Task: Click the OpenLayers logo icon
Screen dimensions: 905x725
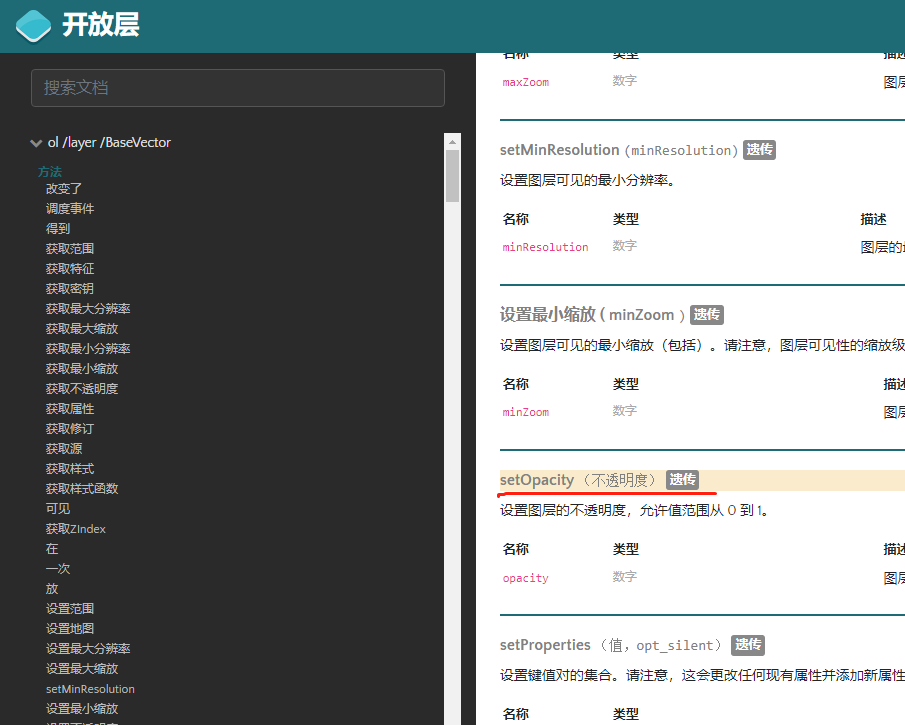Action: pos(33,26)
